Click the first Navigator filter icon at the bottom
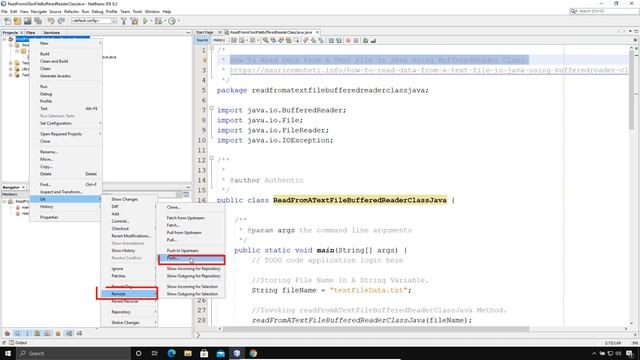Screen dimensions: 640x360 pyautogui.click(x=7, y=333)
